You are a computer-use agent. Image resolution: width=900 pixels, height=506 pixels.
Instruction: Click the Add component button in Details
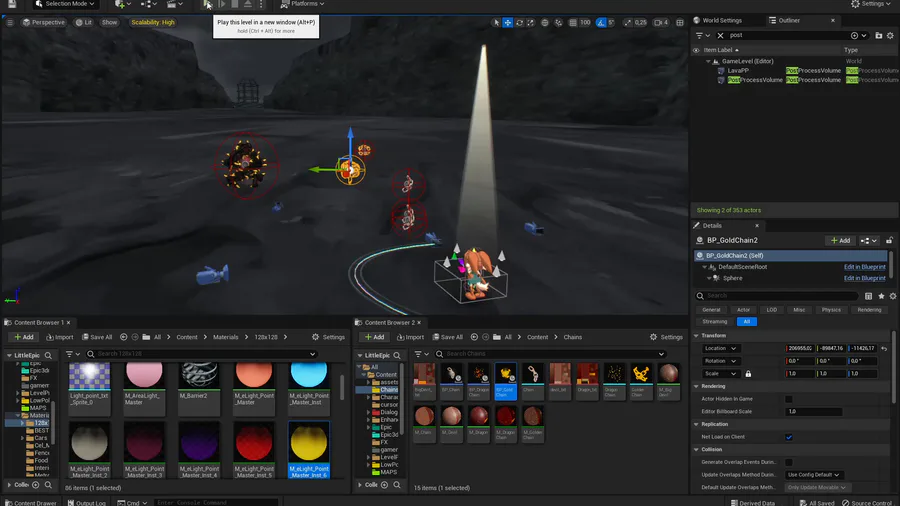coord(840,240)
